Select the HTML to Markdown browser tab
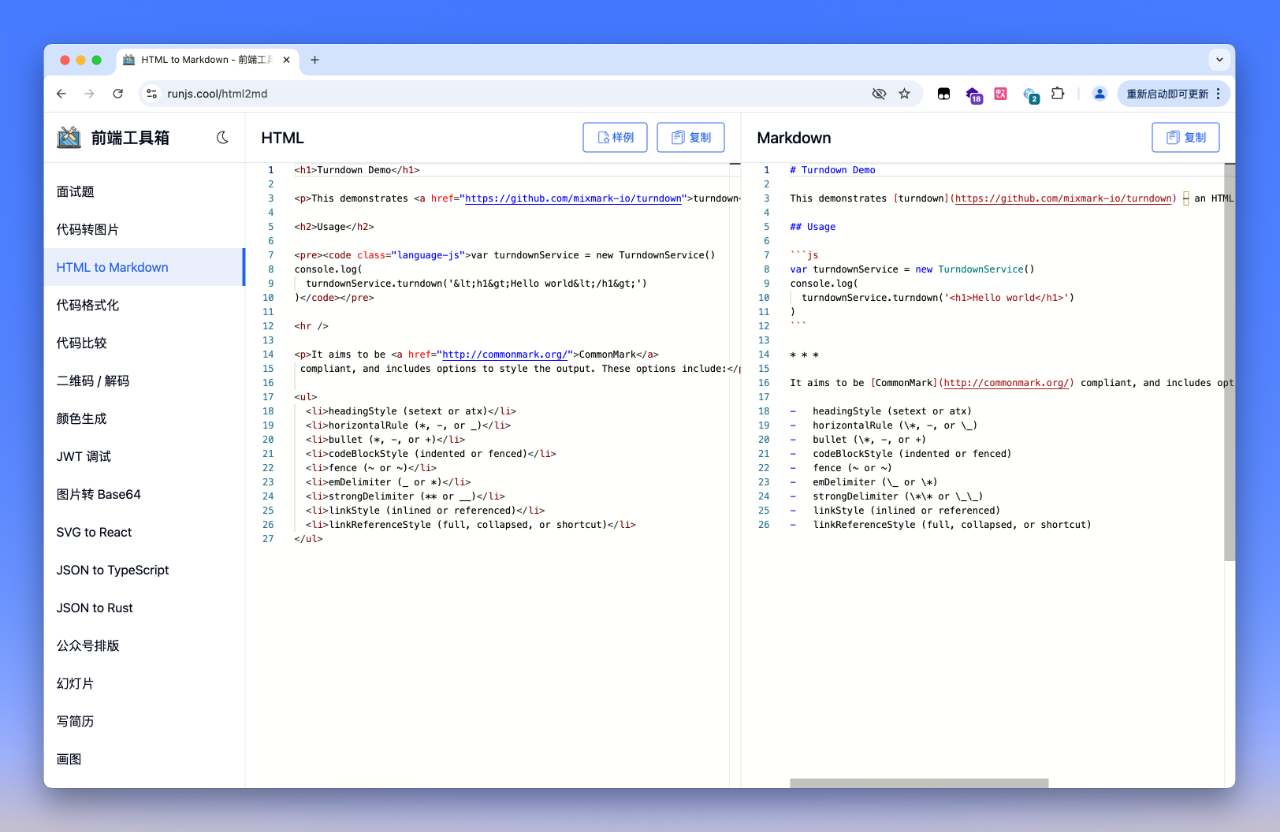 click(208, 60)
